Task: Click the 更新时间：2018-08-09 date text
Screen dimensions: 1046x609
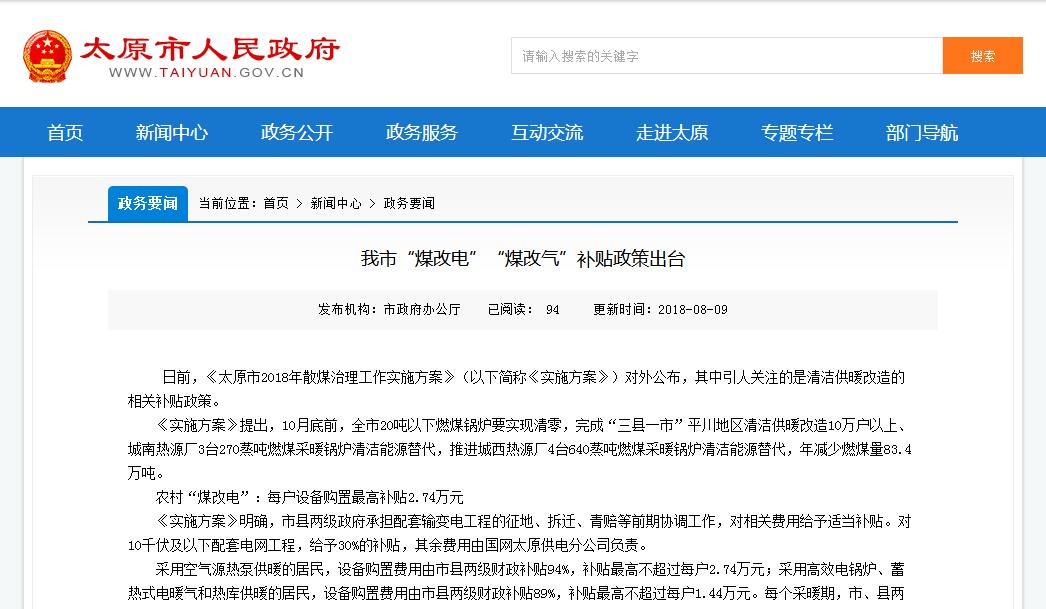Action: pyautogui.click(x=660, y=310)
